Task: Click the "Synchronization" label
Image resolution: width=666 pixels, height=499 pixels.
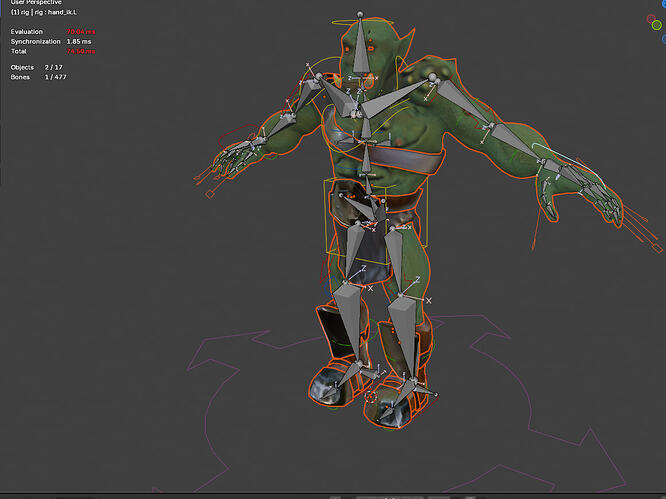Action: point(36,42)
